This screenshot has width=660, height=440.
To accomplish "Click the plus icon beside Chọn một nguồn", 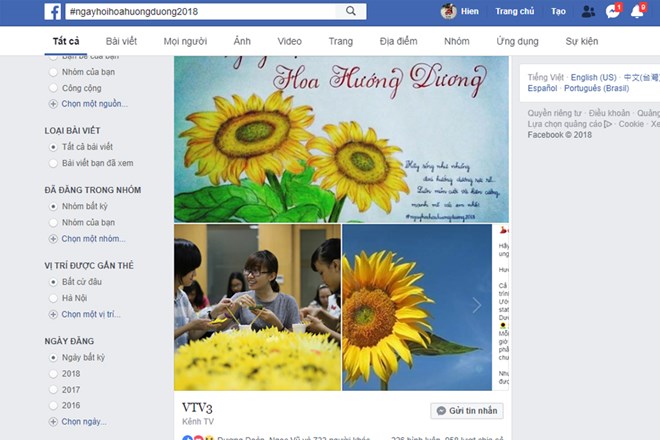I will click(53, 104).
